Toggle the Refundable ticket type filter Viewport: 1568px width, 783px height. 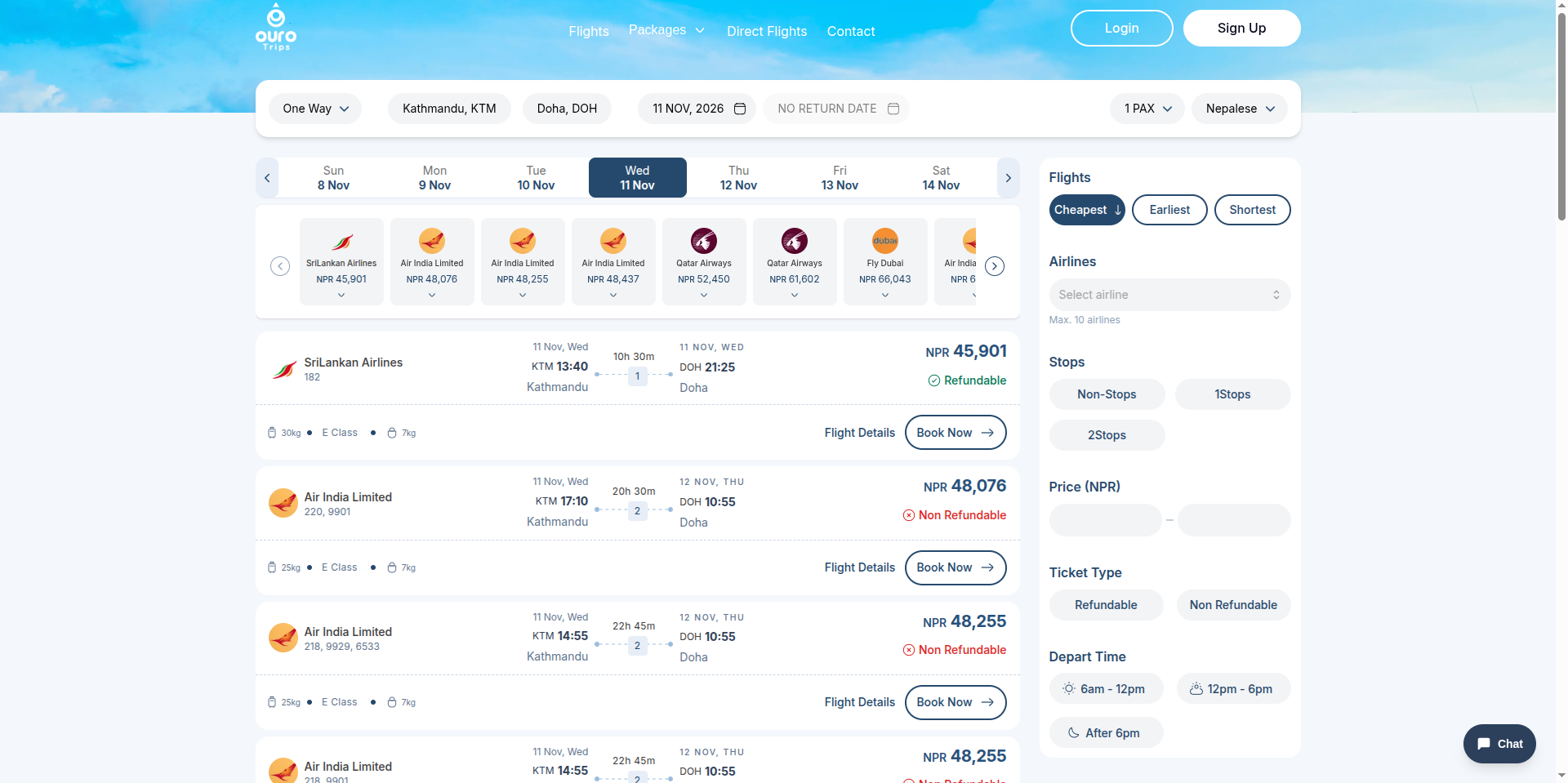1106,605
